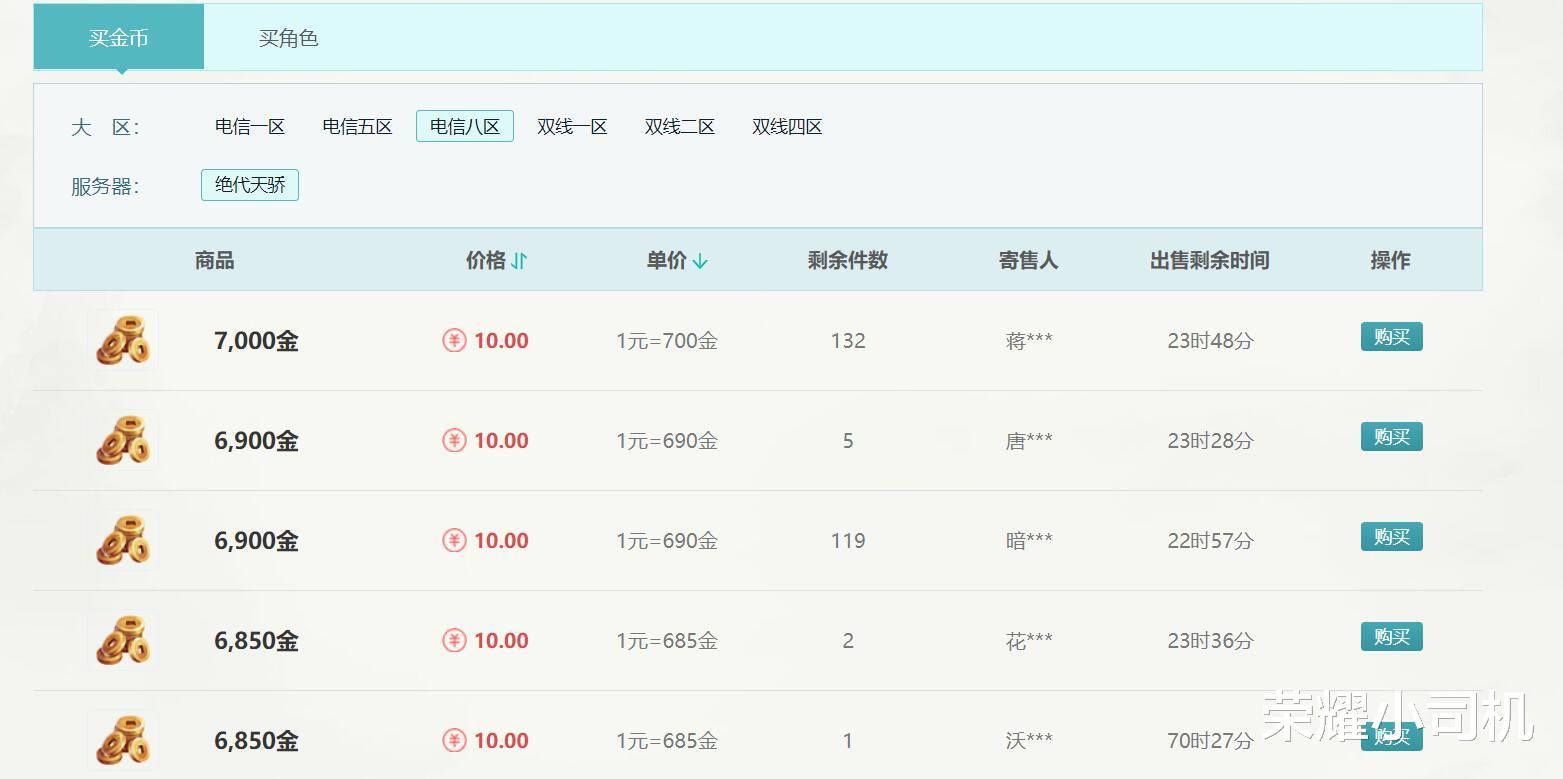Click 购买 for the 7,000金 listing
The width and height of the screenshot is (1563, 779).
tap(1390, 337)
